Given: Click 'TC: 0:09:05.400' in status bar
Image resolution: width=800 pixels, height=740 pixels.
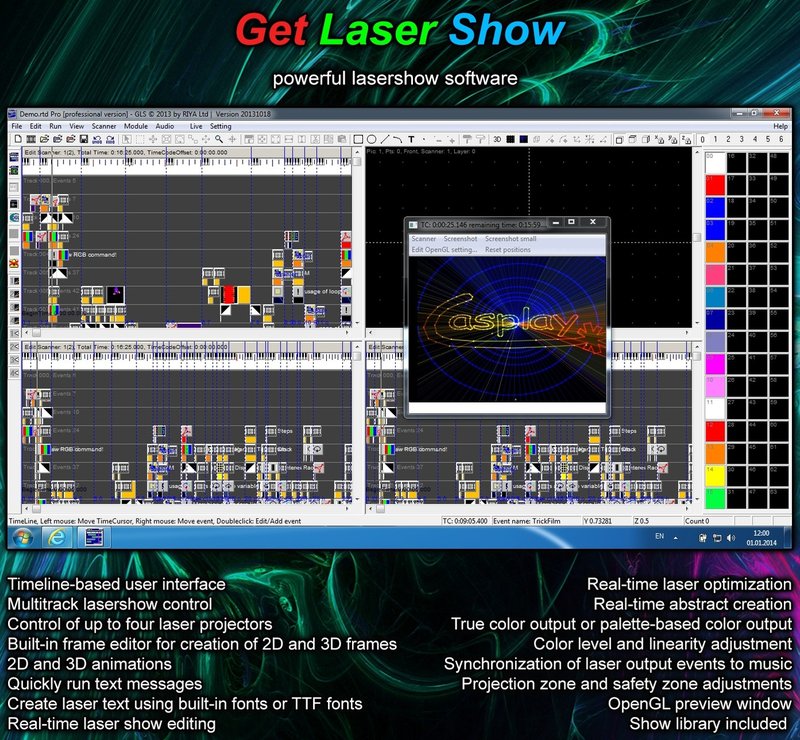Looking at the screenshot, I should pos(465,521).
